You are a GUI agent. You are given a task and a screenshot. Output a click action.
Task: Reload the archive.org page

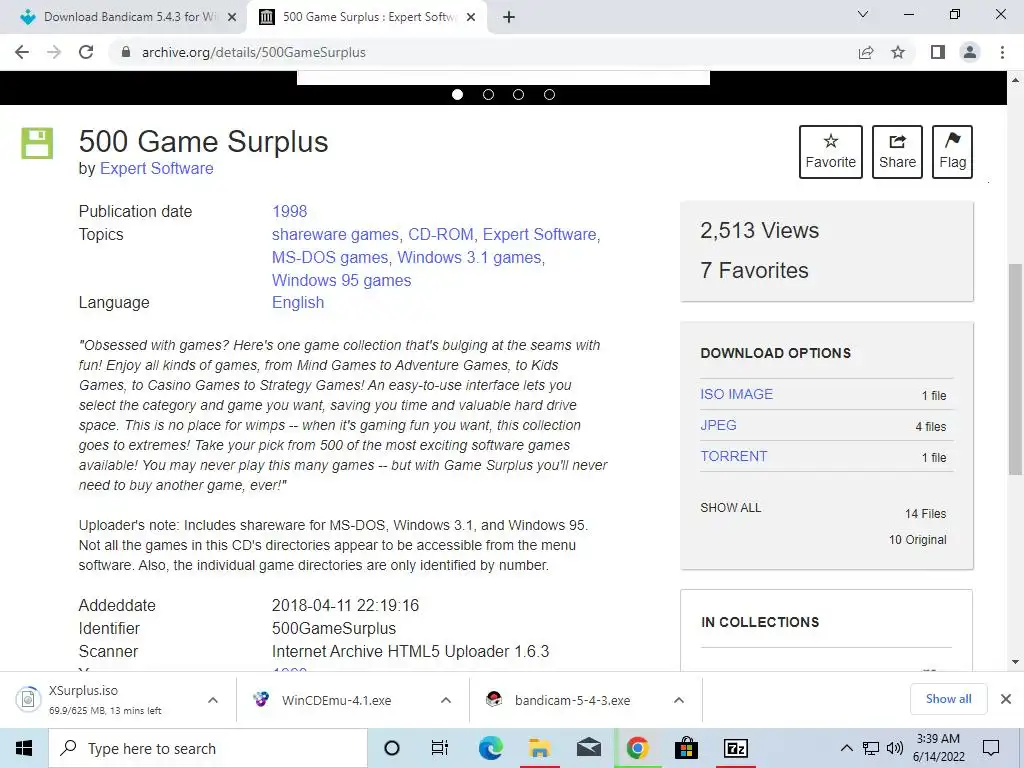point(86,52)
